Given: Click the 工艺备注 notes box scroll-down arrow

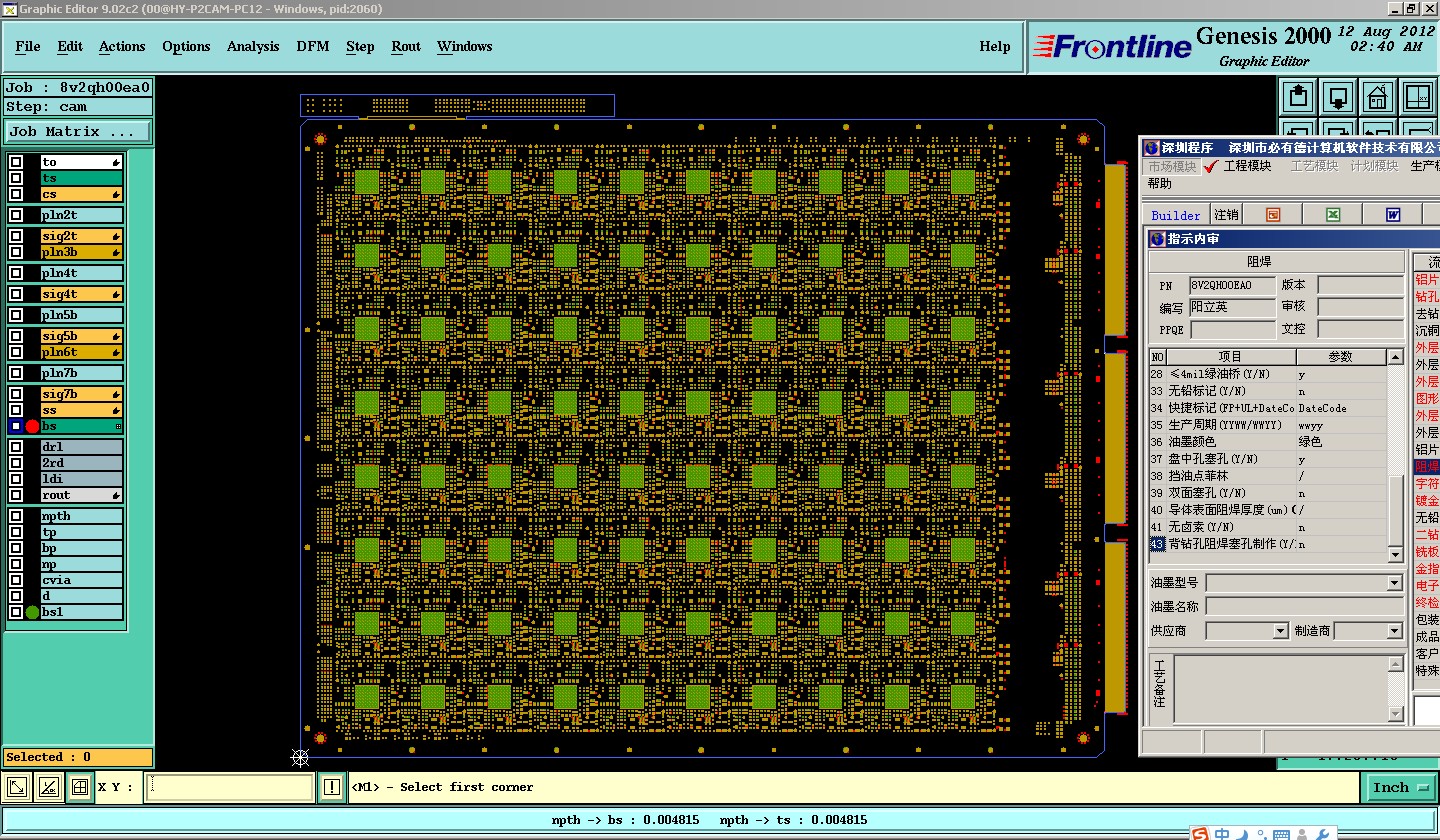Looking at the screenshot, I should click(x=1396, y=714).
